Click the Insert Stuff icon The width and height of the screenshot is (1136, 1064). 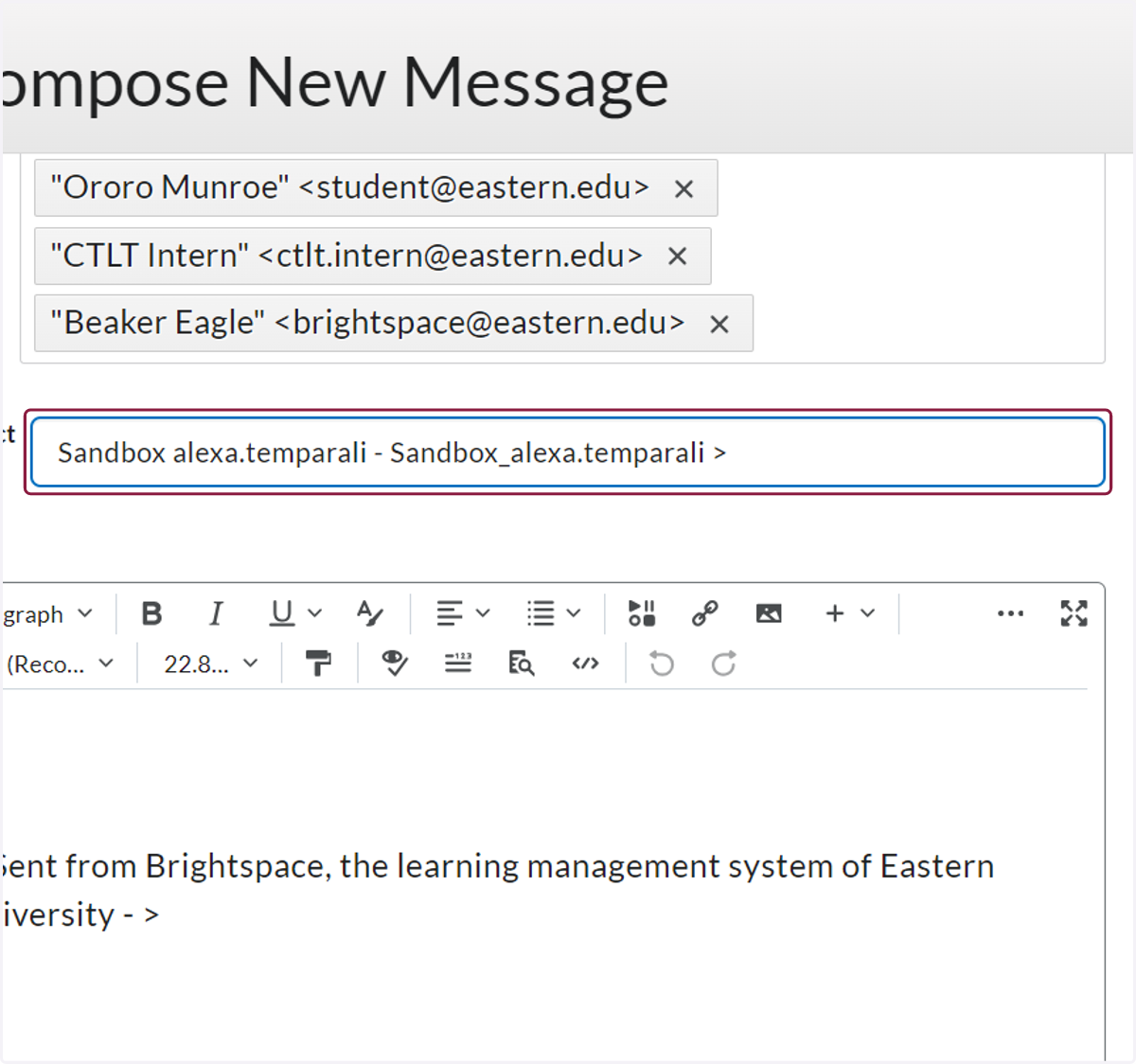(x=642, y=614)
